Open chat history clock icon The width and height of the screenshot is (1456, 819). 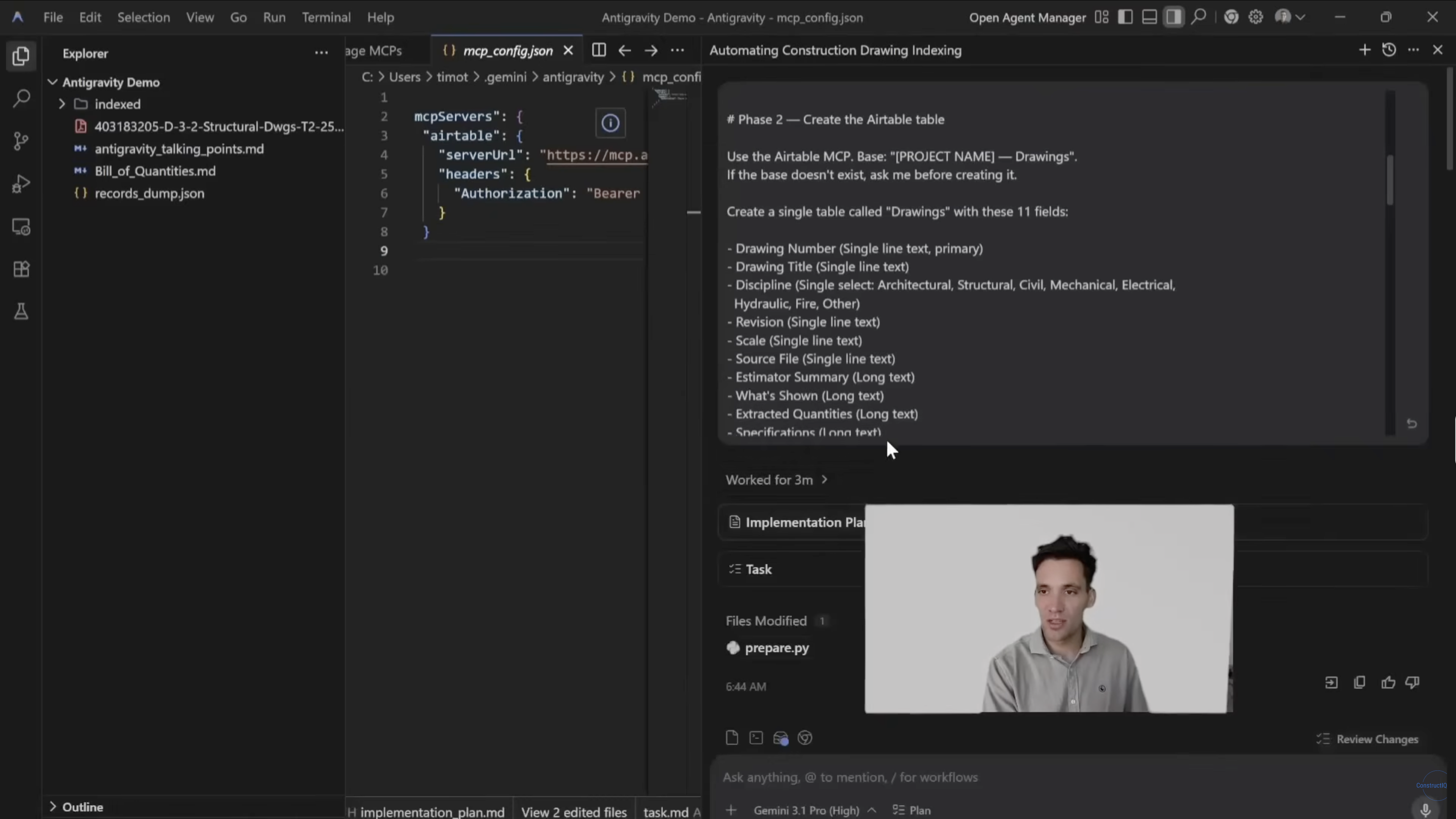(x=1389, y=50)
